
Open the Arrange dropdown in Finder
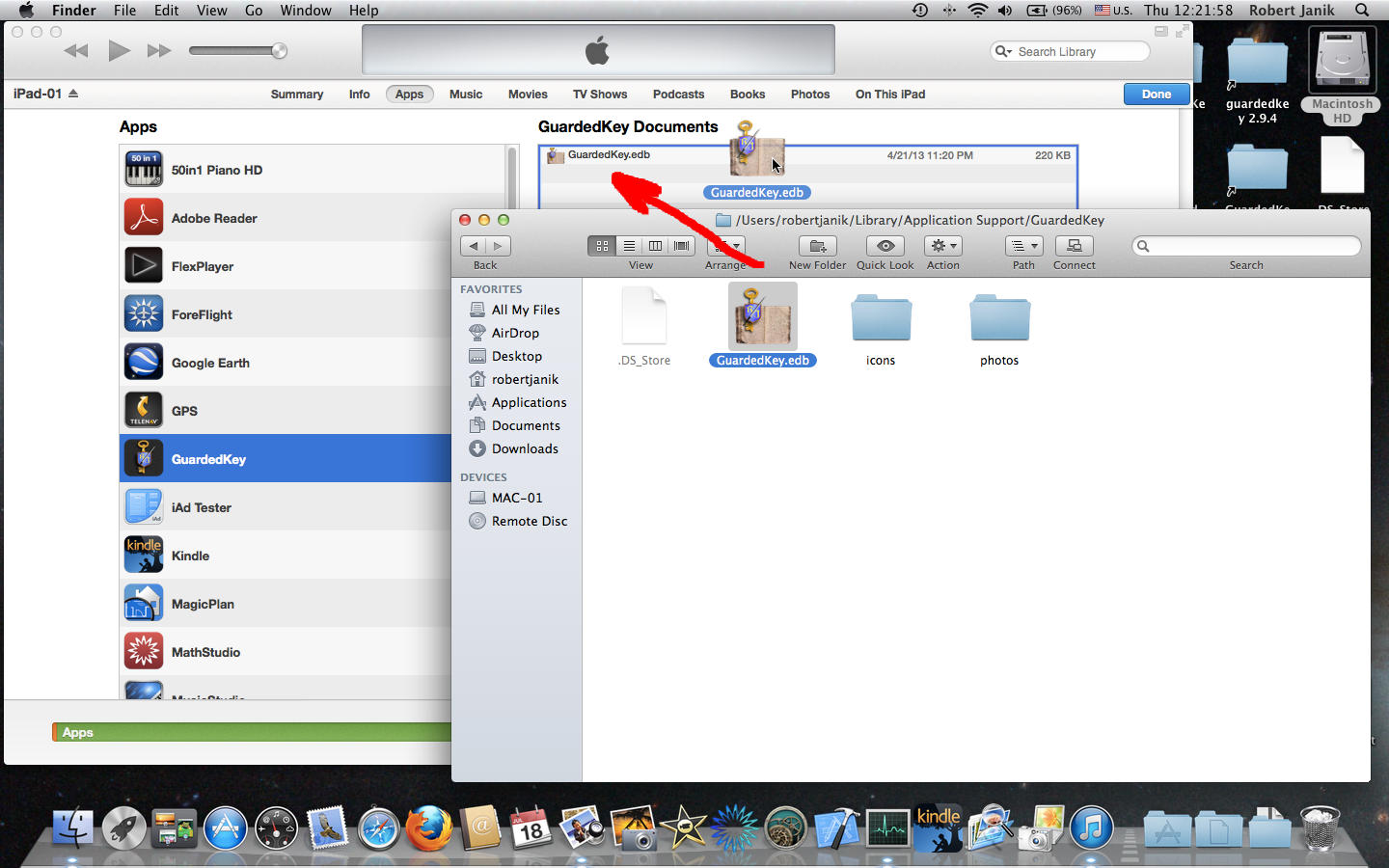point(725,246)
